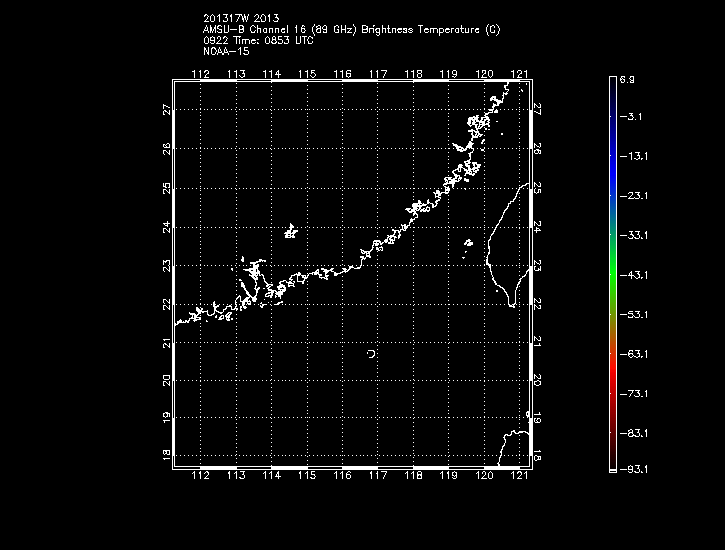Click the top axis longitude label 121
This screenshot has width=725, height=550.
pyautogui.click(x=520, y=74)
